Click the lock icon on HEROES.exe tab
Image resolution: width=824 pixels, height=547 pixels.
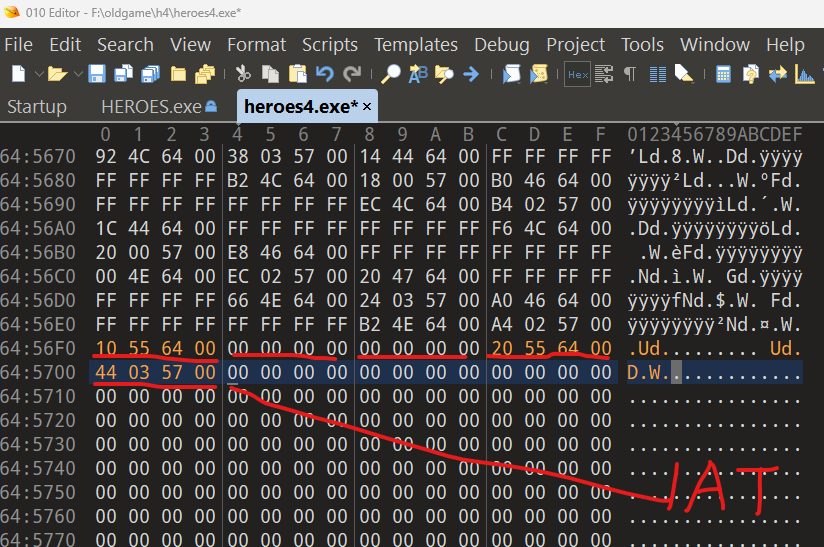click(x=211, y=106)
